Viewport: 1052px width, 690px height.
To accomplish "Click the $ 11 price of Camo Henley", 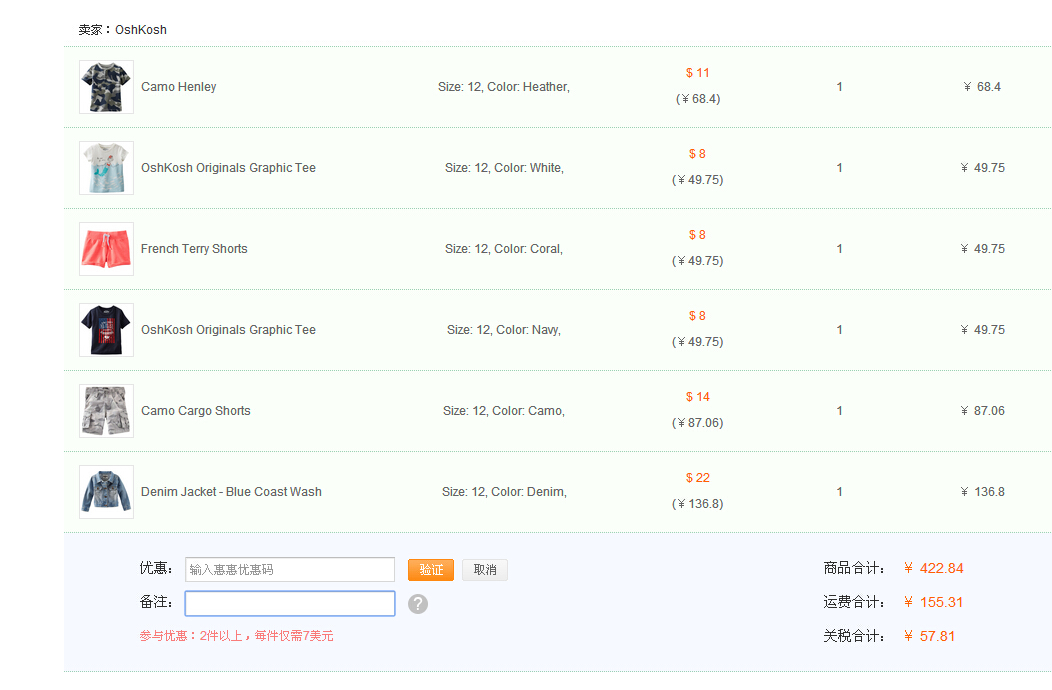I will (x=697, y=73).
